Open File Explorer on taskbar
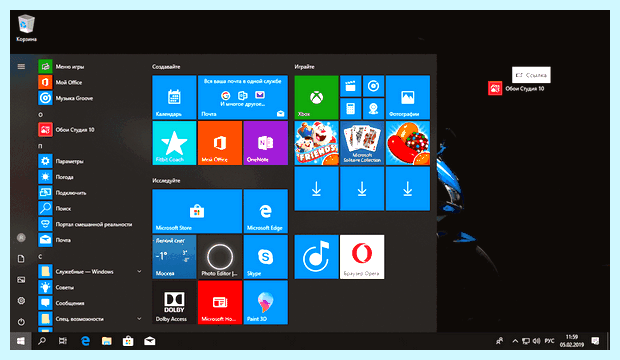 pos(106,341)
